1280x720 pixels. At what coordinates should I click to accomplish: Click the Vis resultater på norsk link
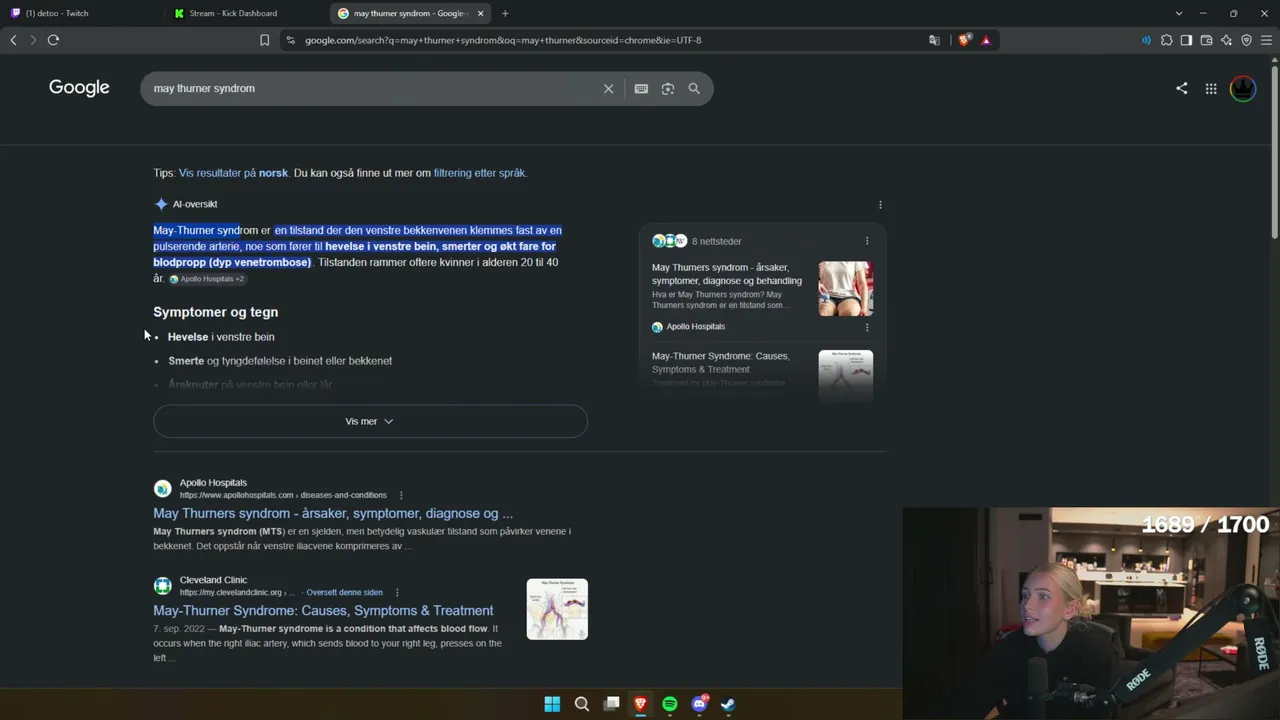pyautogui.click(x=233, y=173)
